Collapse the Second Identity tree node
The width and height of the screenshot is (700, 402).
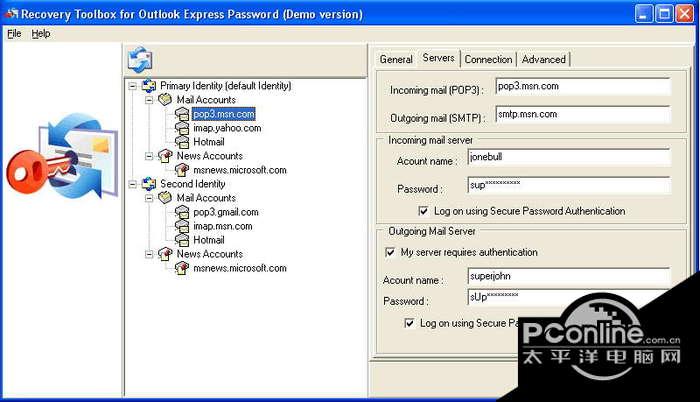coord(133,184)
